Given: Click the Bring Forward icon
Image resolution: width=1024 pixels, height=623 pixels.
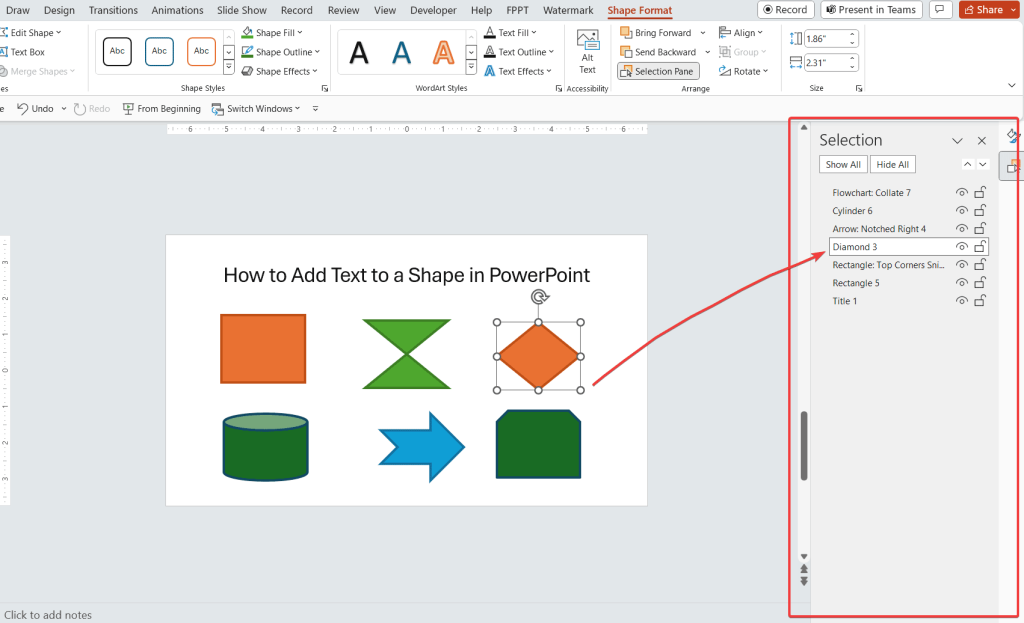Looking at the screenshot, I should tap(625, 32).
